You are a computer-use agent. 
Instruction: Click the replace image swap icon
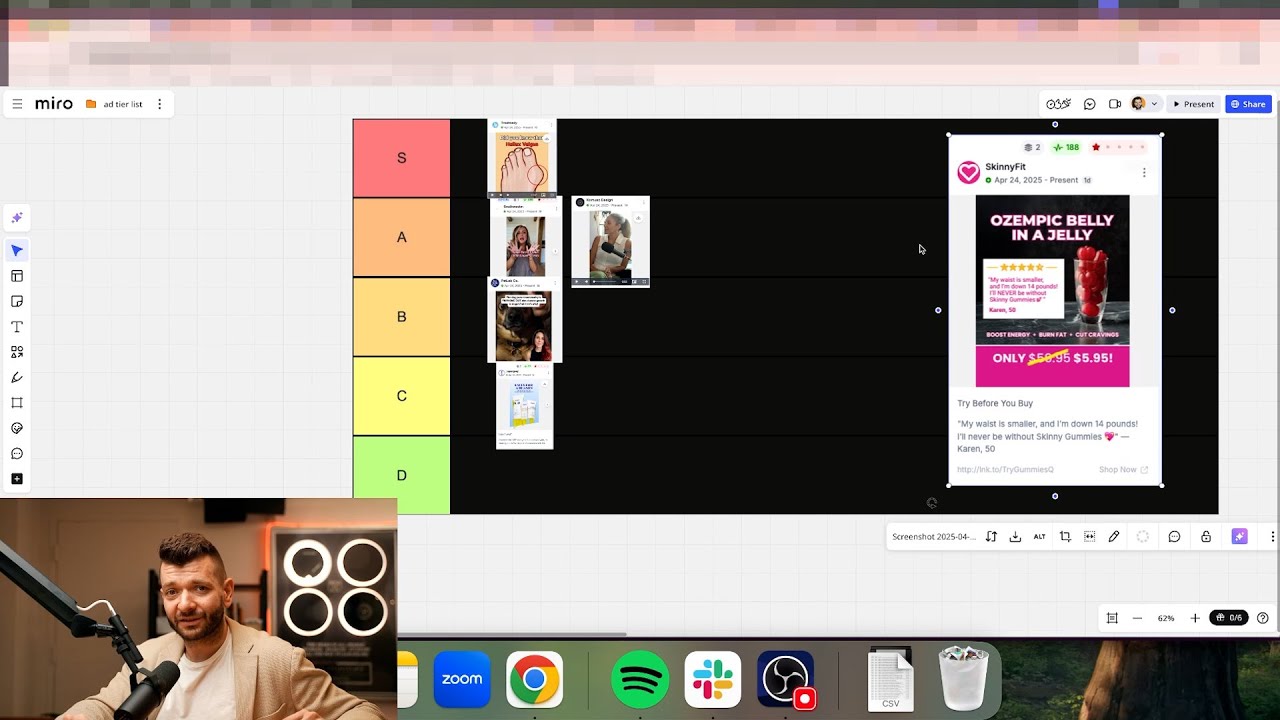(991, 537)
